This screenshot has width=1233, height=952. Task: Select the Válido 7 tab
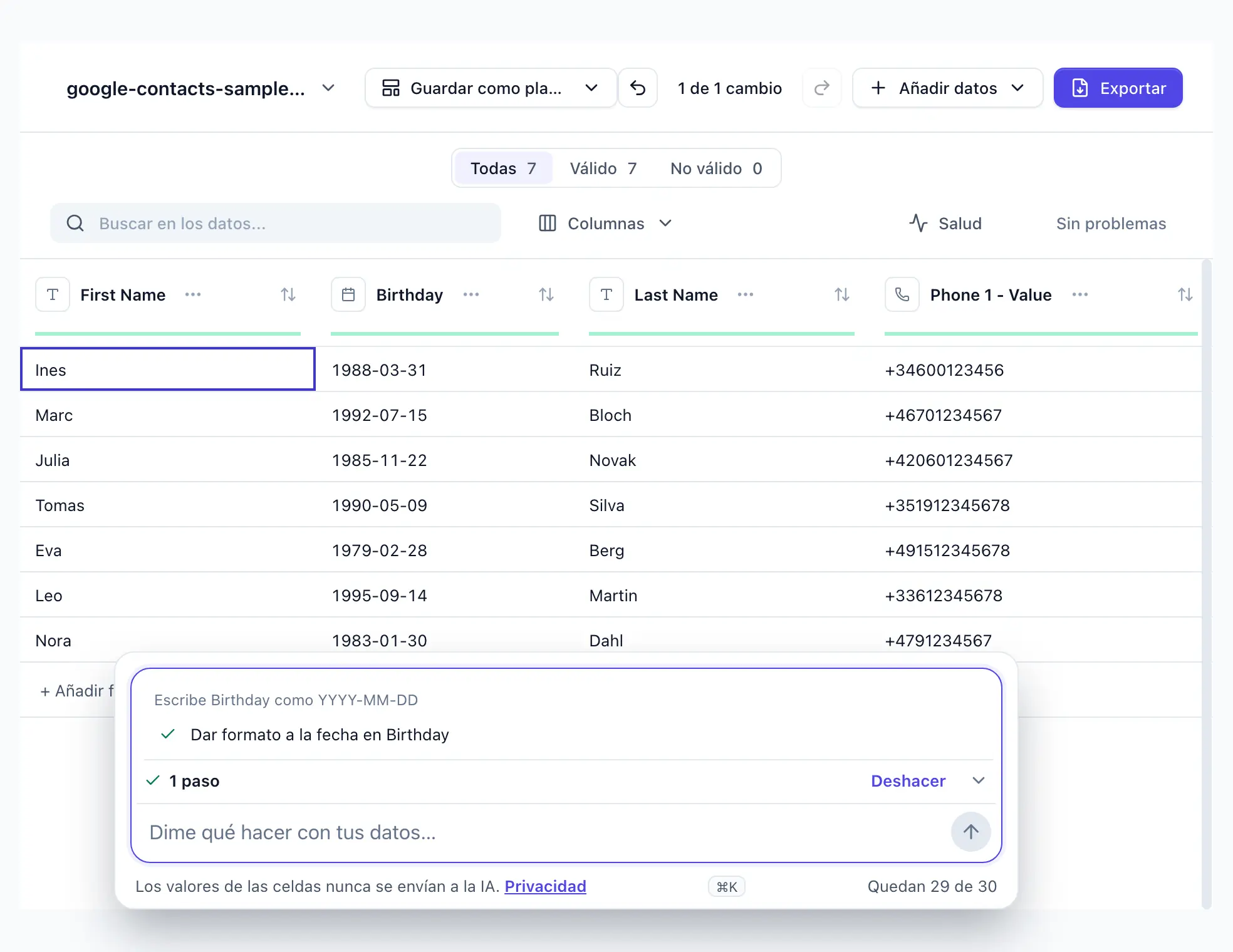pyautogui.click(x=603, y=168)
